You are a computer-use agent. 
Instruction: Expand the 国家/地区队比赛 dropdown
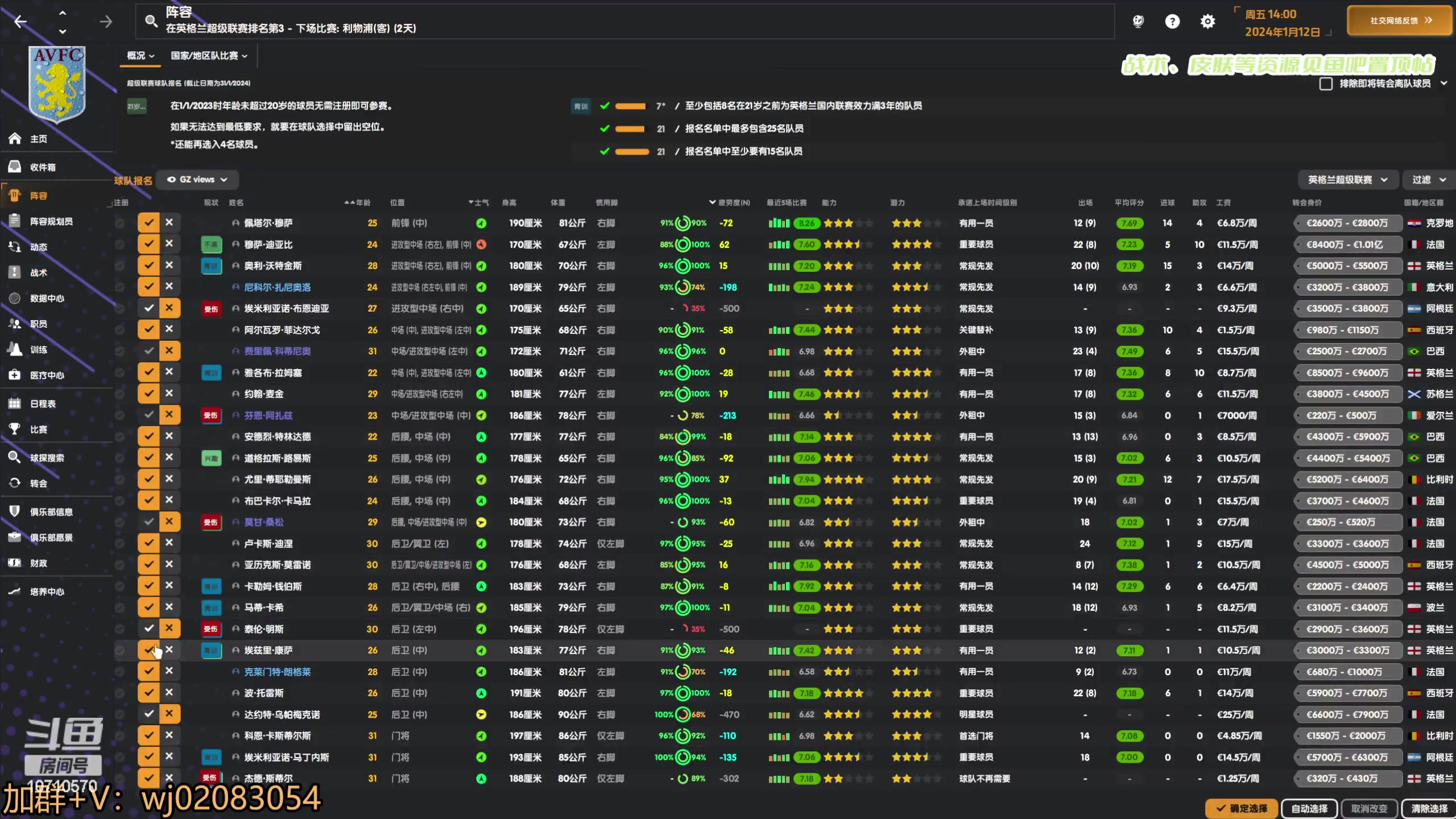click(209, 56)
